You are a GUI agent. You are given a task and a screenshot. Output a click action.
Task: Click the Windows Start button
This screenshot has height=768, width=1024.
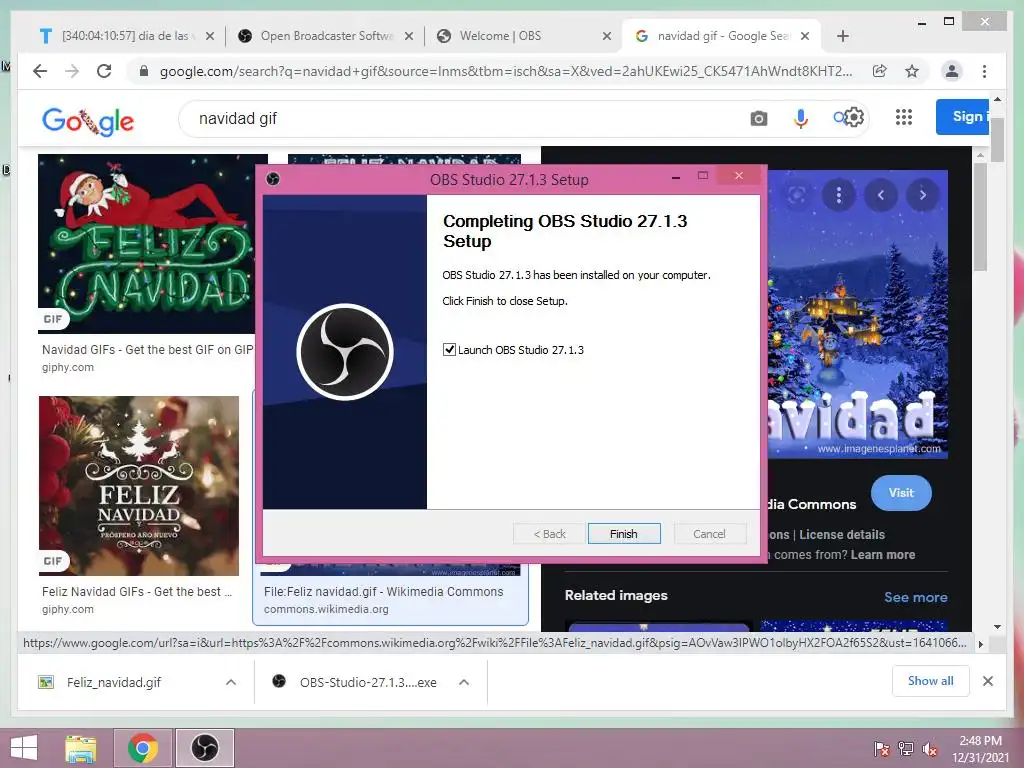tap(24, 748)
